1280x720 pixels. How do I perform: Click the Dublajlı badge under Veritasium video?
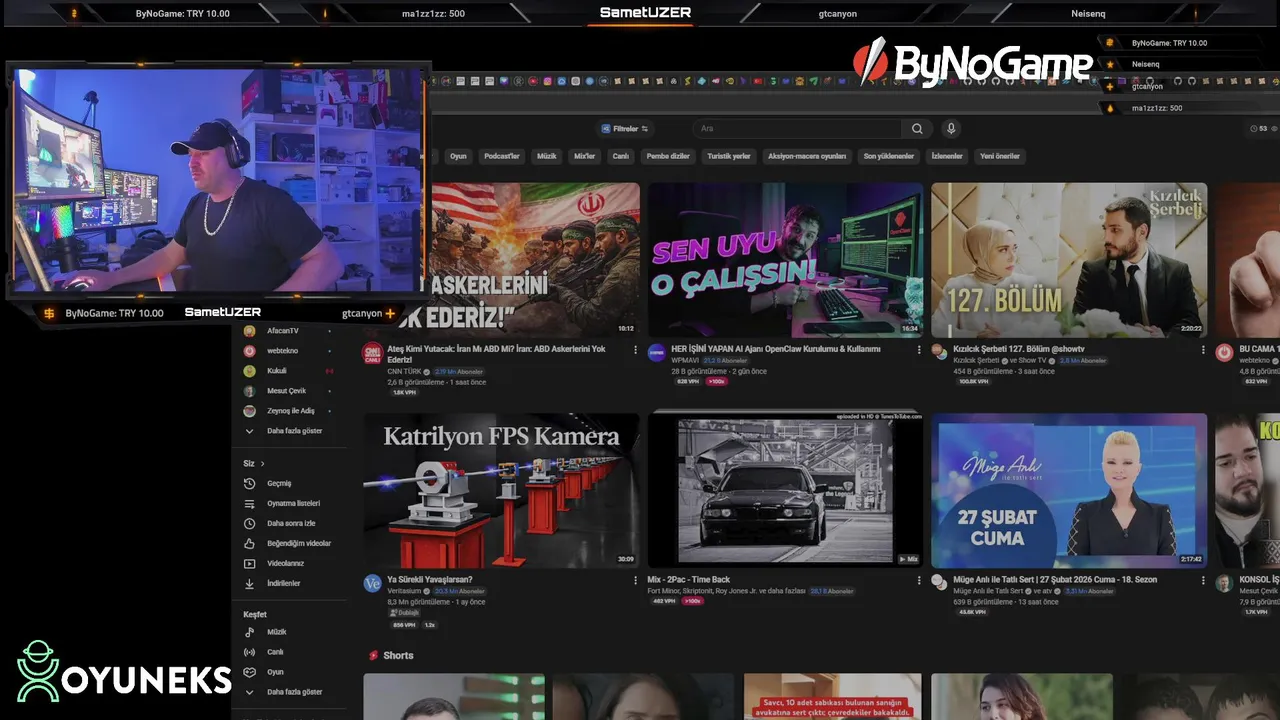tap(404, 612)
